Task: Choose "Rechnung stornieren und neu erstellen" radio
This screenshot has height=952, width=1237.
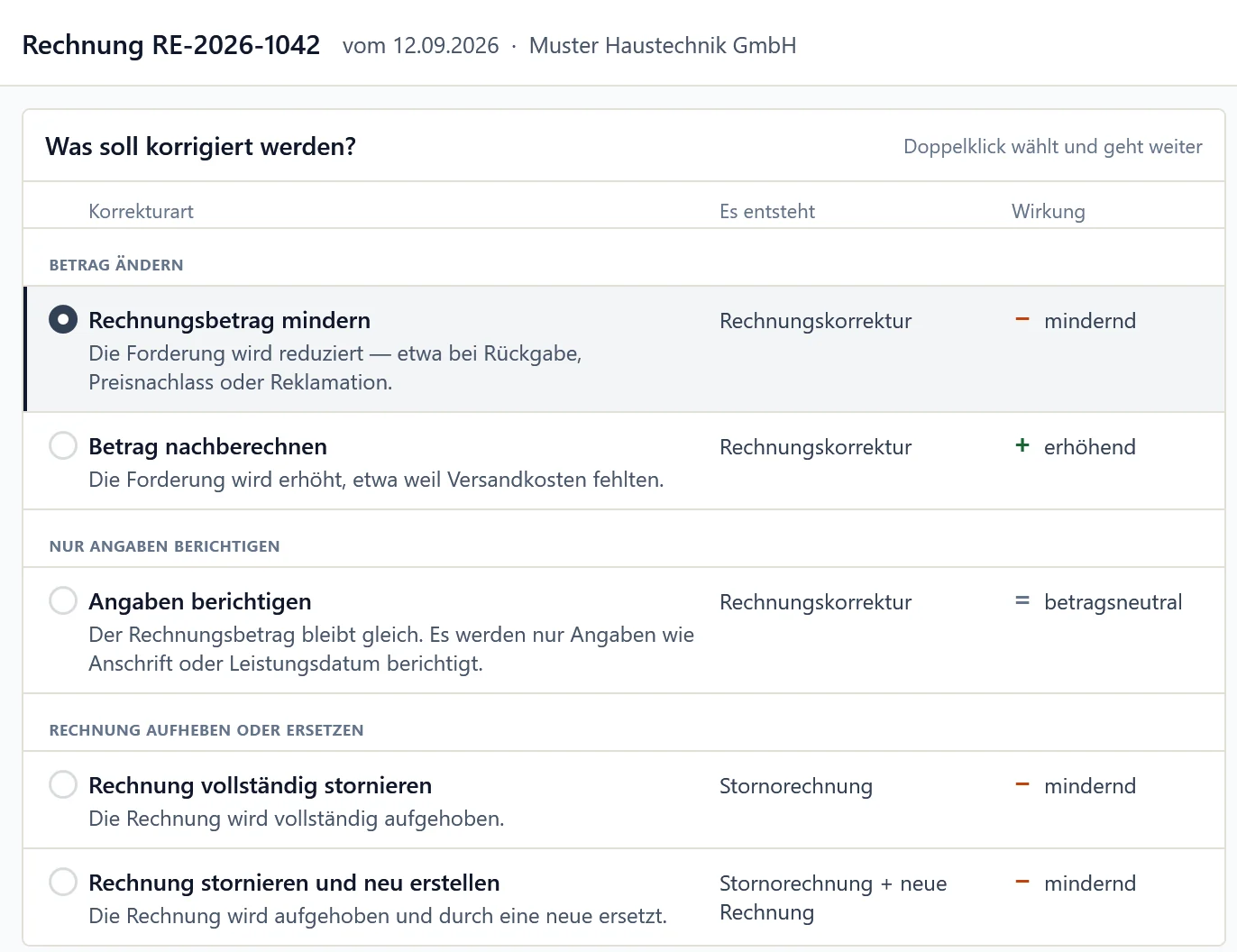Action: click(63, 882)
